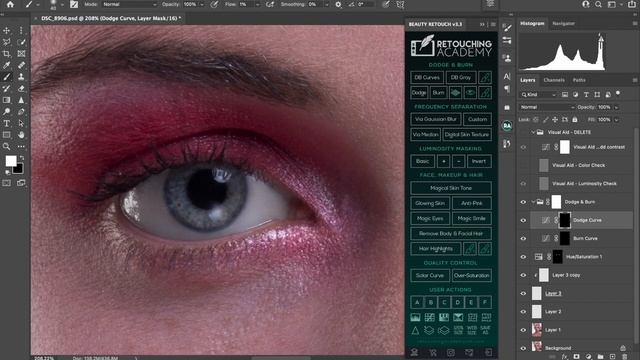
Task: Select the Dodge Curve layer mask thumbnail
Action: (564, 220)
